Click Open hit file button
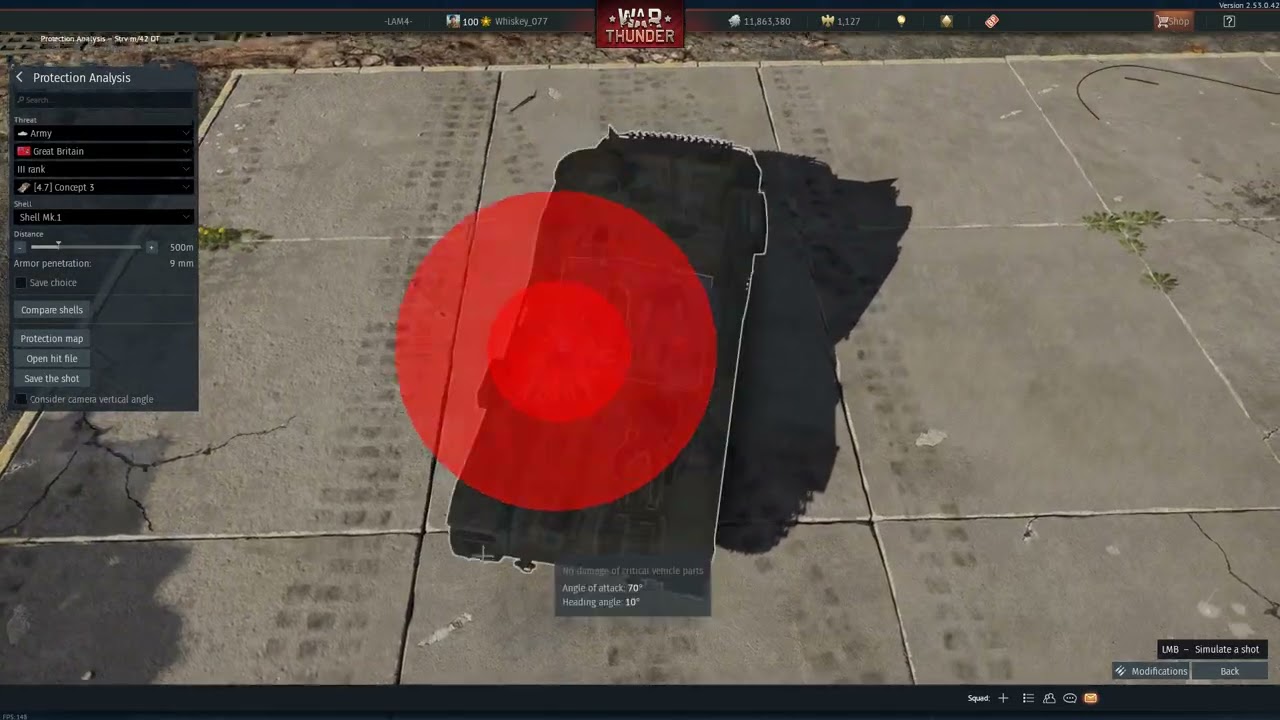This screenshot has height=720, width=1280. (52, 359)
